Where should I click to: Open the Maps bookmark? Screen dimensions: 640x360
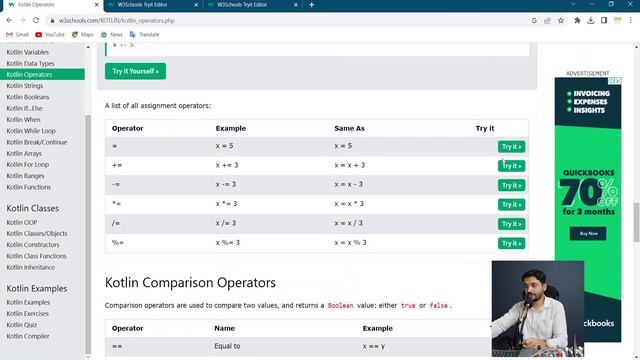click(x=82, y=35)
